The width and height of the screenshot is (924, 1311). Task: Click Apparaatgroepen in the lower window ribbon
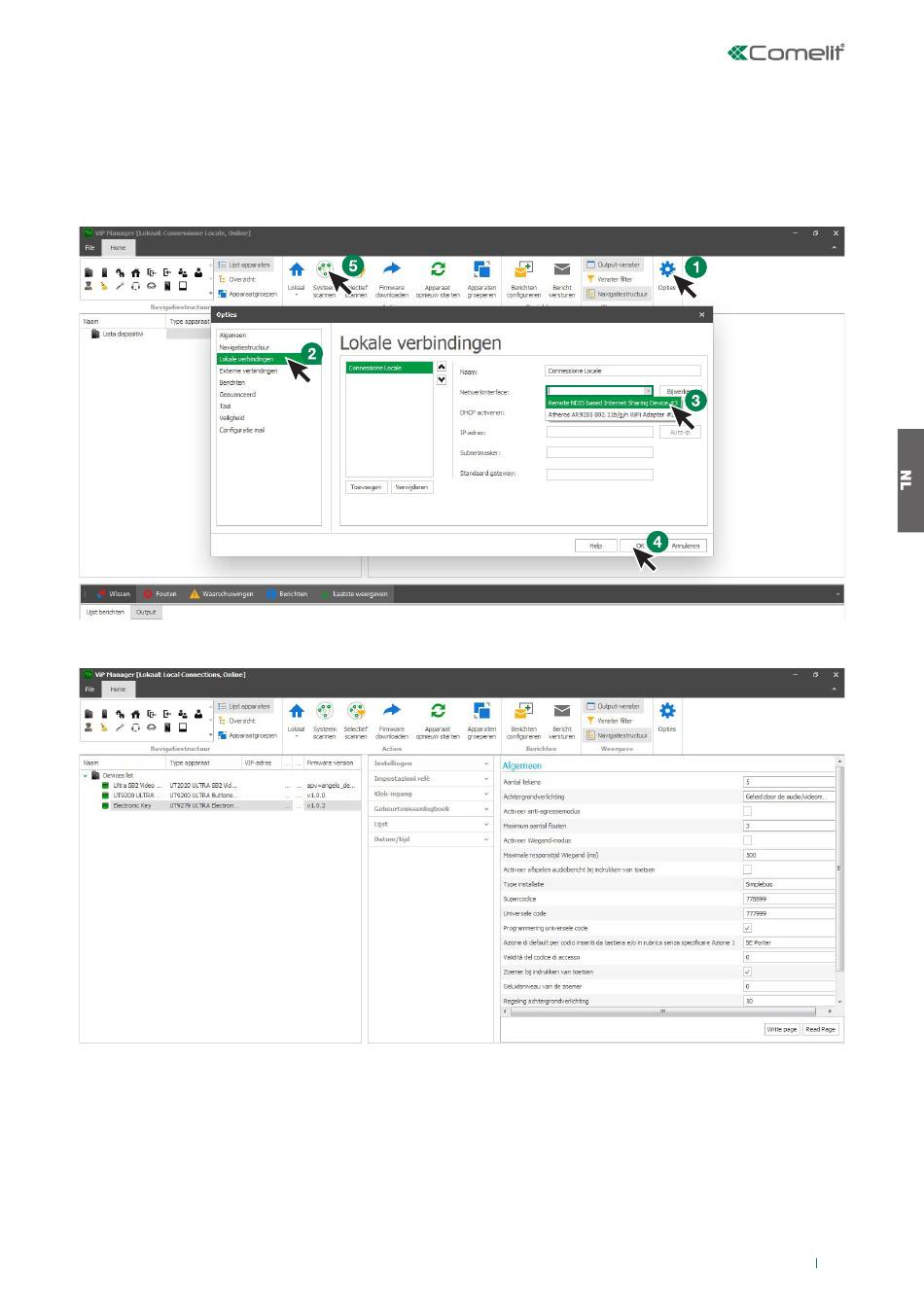coord(248,735)
